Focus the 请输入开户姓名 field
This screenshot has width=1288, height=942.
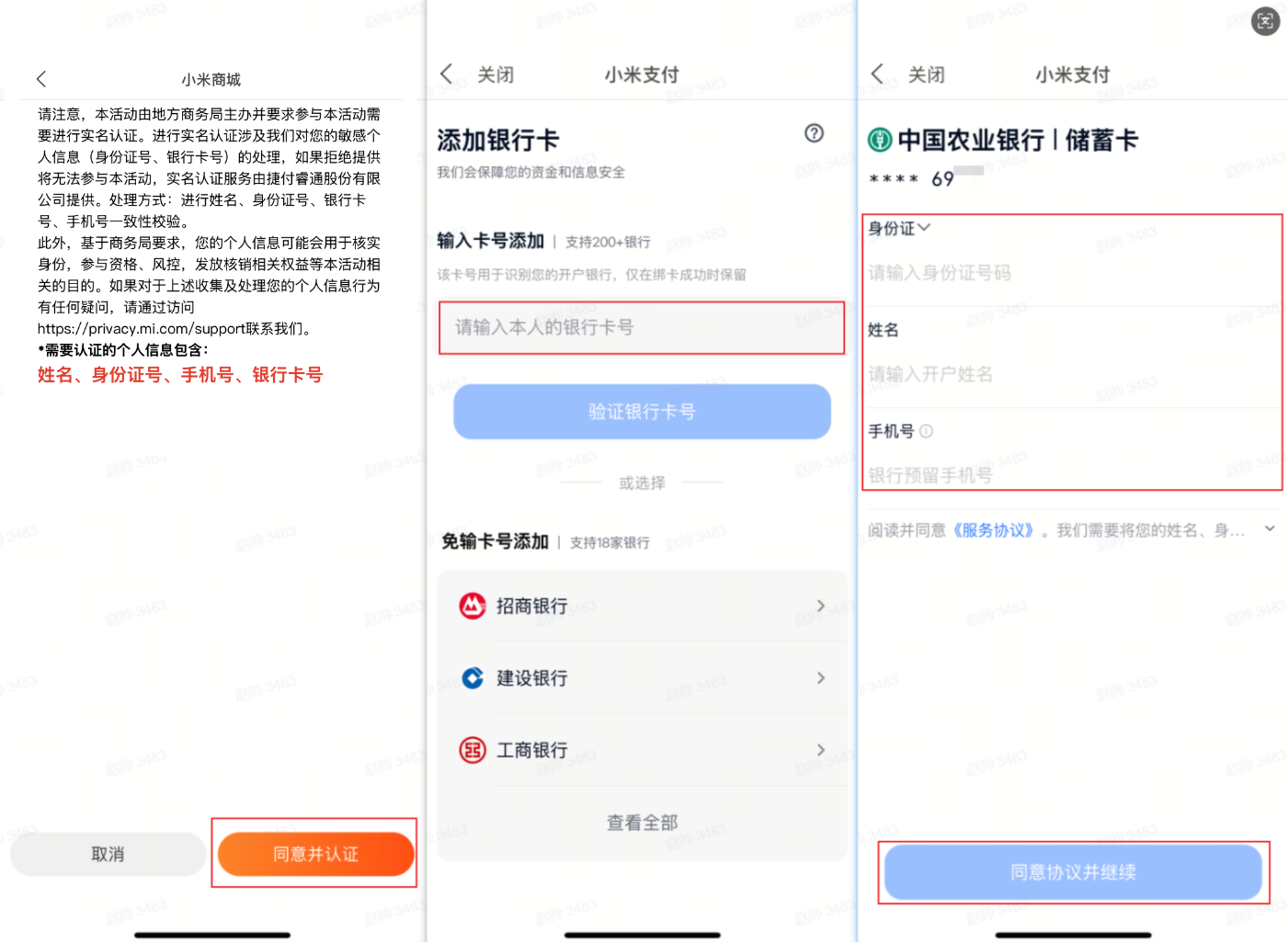click(1072, 374)
